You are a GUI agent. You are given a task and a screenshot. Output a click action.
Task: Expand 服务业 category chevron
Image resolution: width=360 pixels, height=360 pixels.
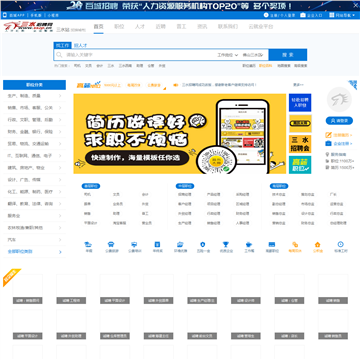tap(60, 216)
